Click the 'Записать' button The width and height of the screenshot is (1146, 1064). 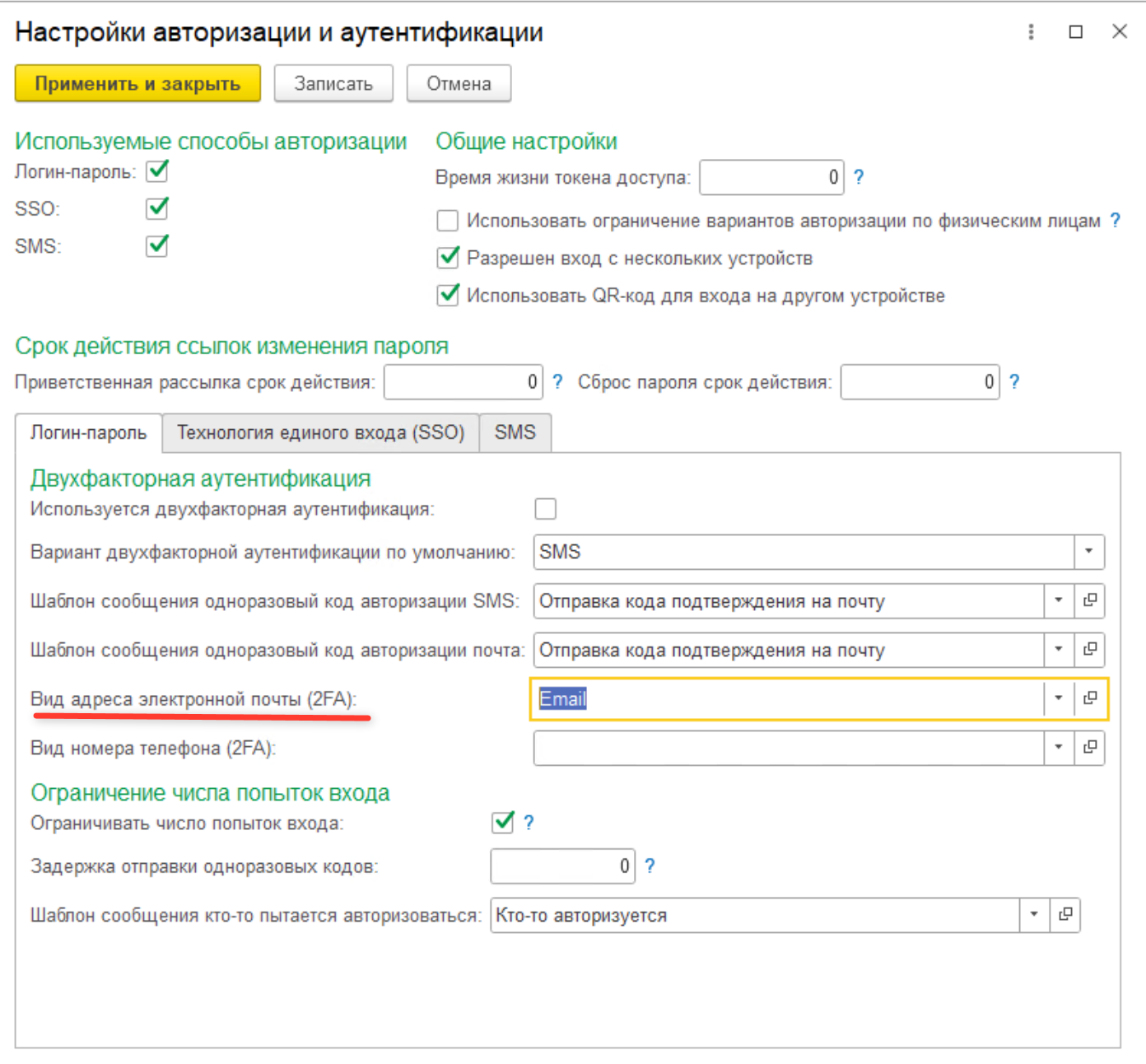tap(333, 84)
